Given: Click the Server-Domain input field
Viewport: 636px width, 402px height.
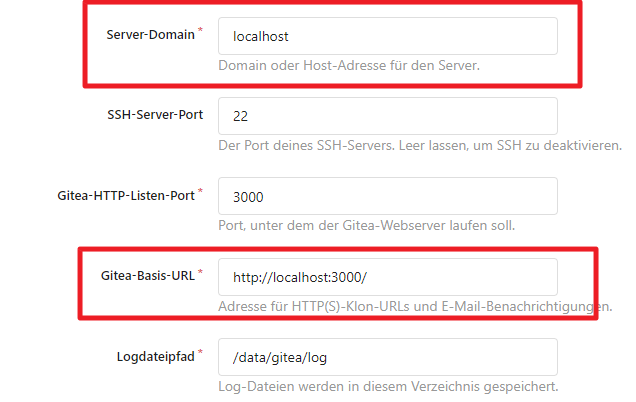Looking at the screenshot, I should coord(388,36).
